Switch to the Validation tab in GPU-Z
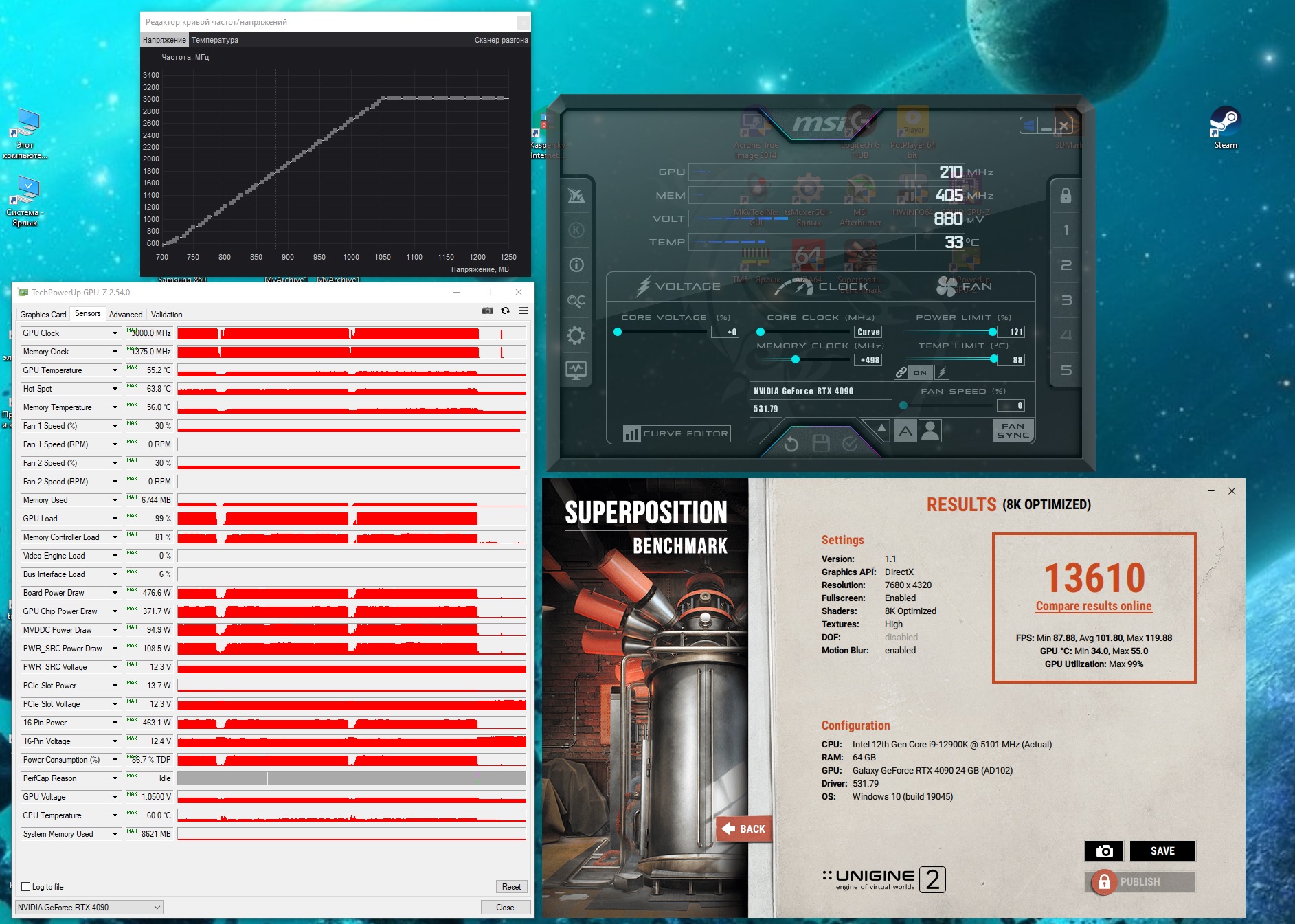Viewport: 1295px width, 924px height. pos(167,315)
